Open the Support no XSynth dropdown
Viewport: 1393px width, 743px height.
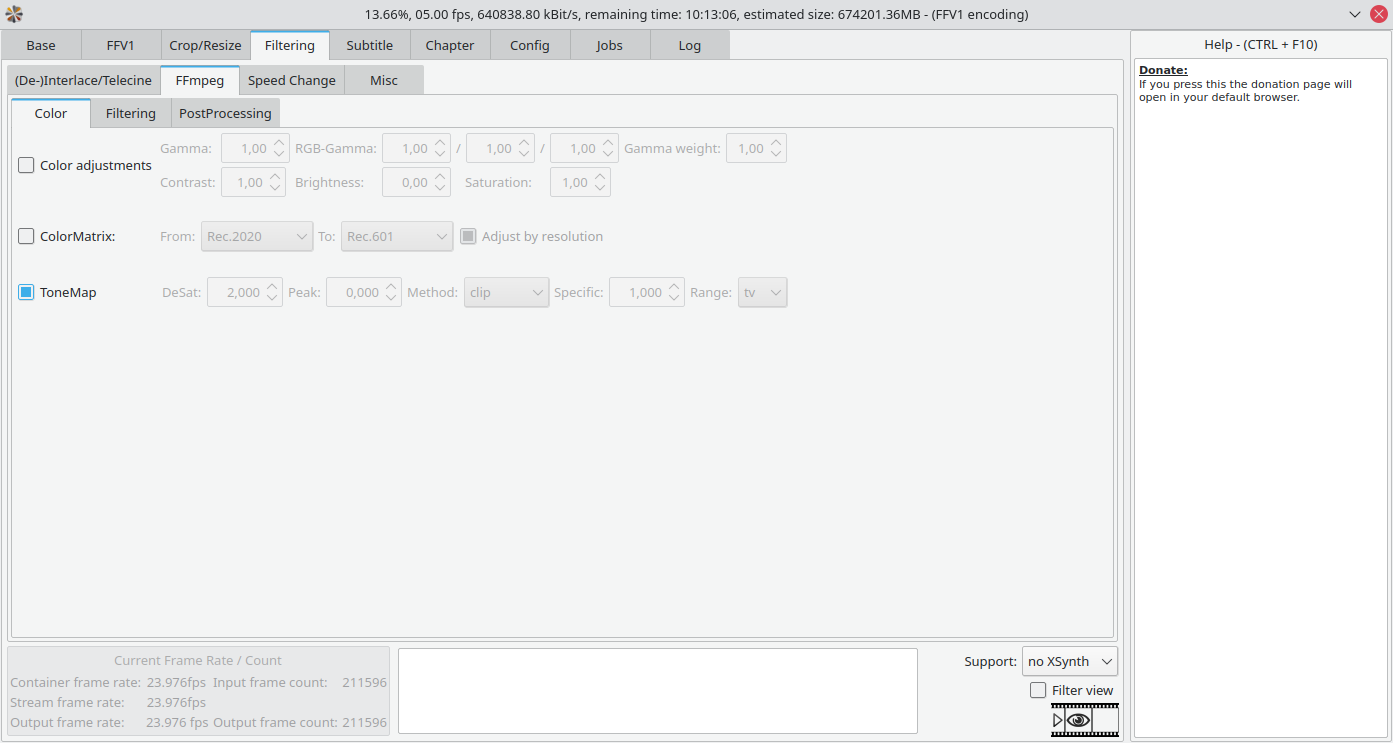point(1069,662)
